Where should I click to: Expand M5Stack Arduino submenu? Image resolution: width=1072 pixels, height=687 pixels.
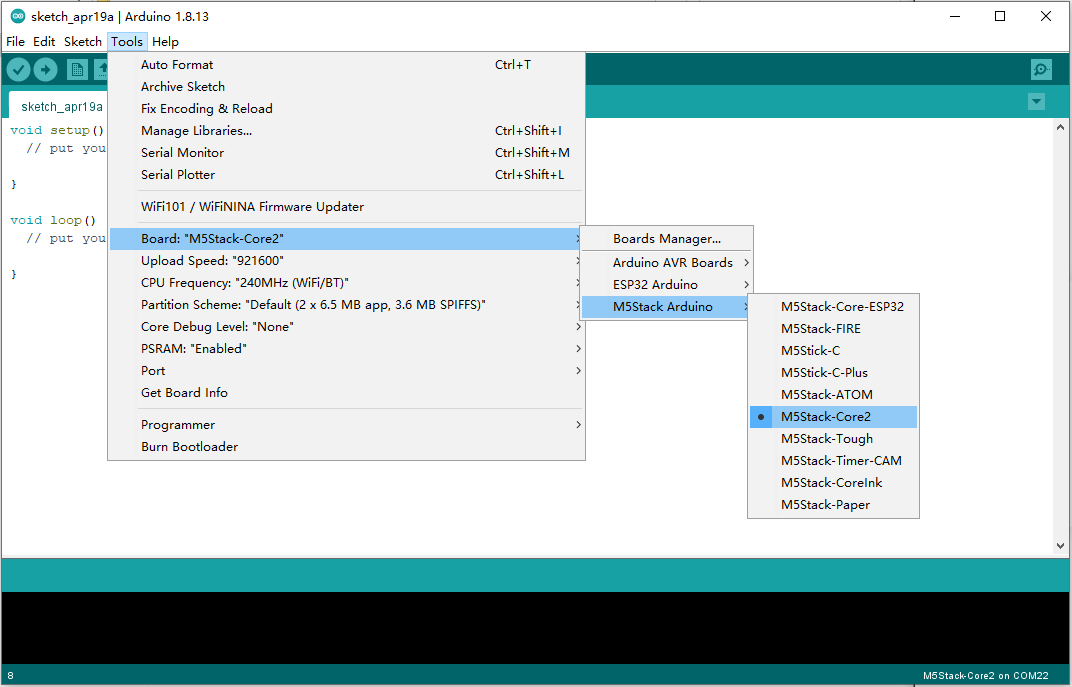click(667, 307)
